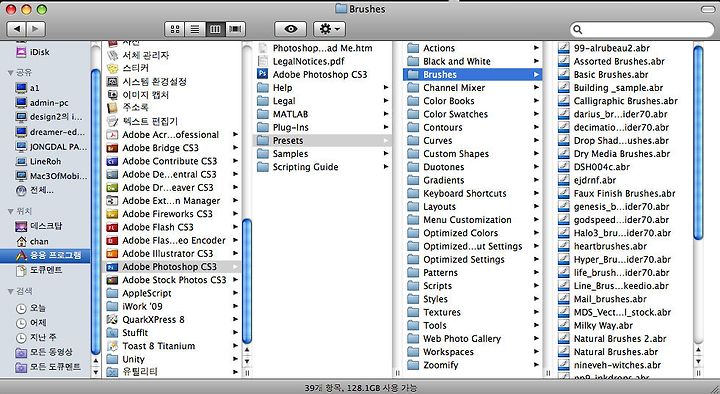
Task: Select Calligraphic Brushes.abr file
Action: point(624,101)
